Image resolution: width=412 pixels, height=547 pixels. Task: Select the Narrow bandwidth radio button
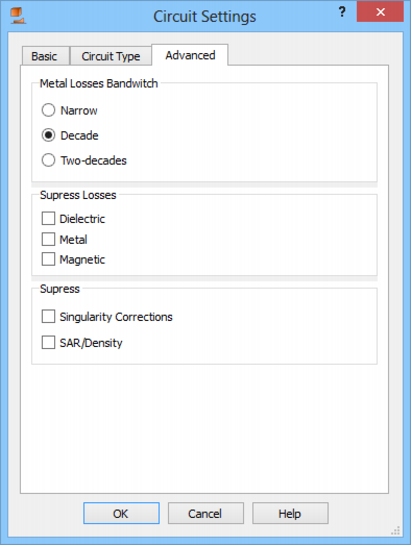click(48, 110)
